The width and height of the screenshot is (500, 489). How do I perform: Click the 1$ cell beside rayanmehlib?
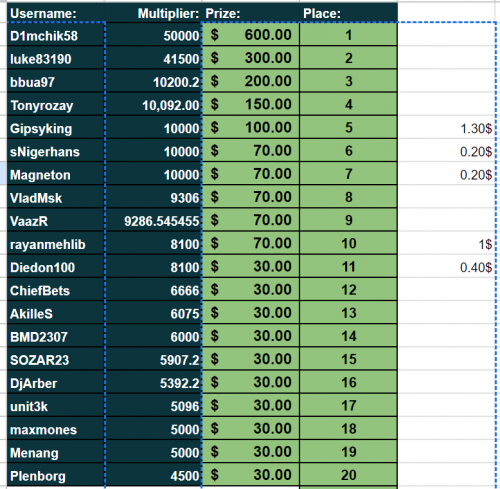446,243
